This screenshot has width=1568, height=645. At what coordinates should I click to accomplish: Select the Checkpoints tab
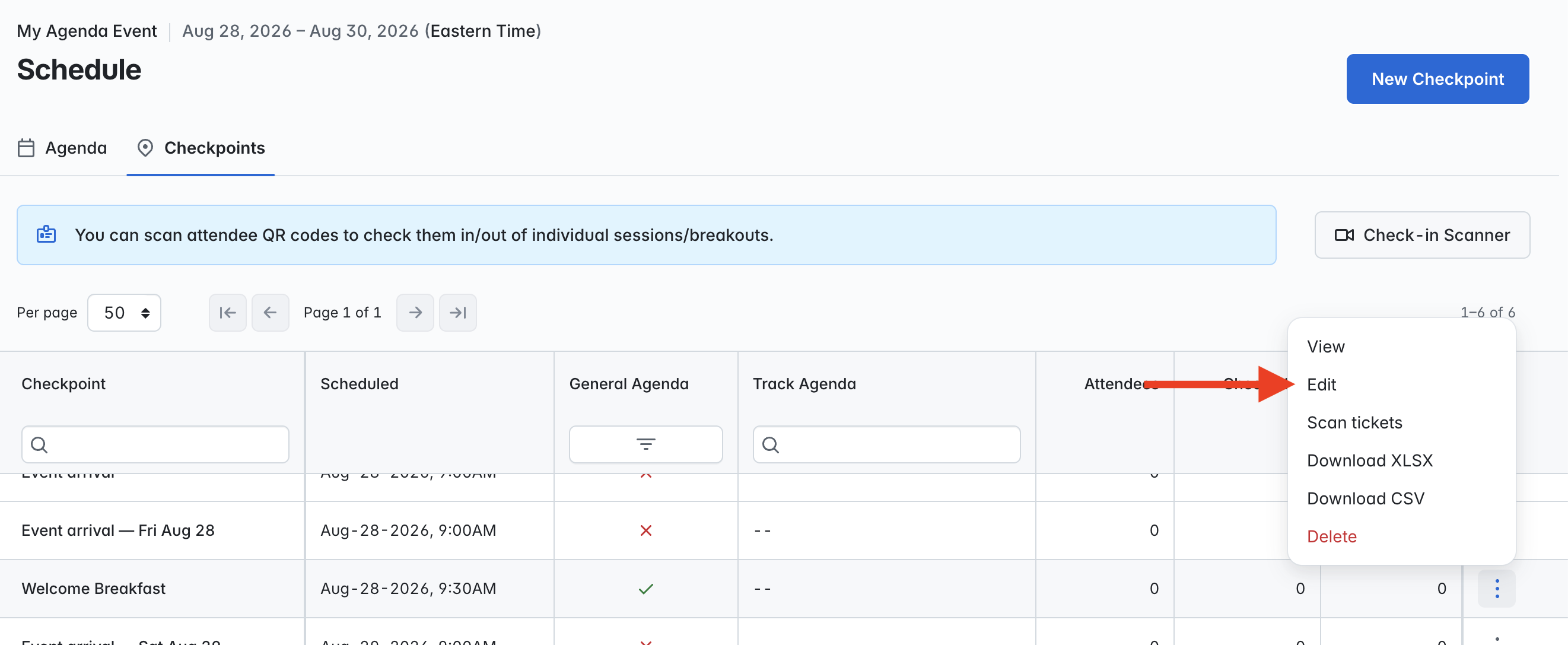coord(201,148)
